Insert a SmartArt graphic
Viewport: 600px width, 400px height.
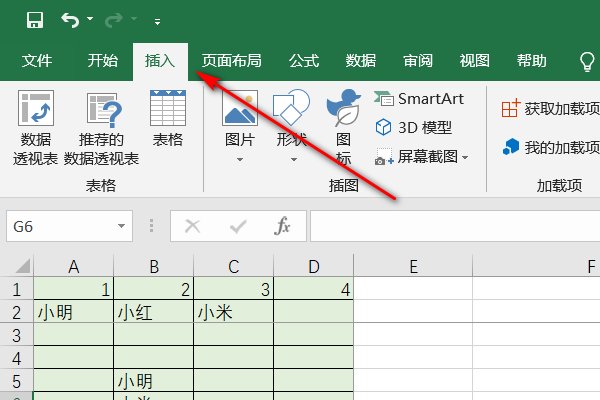419,99
